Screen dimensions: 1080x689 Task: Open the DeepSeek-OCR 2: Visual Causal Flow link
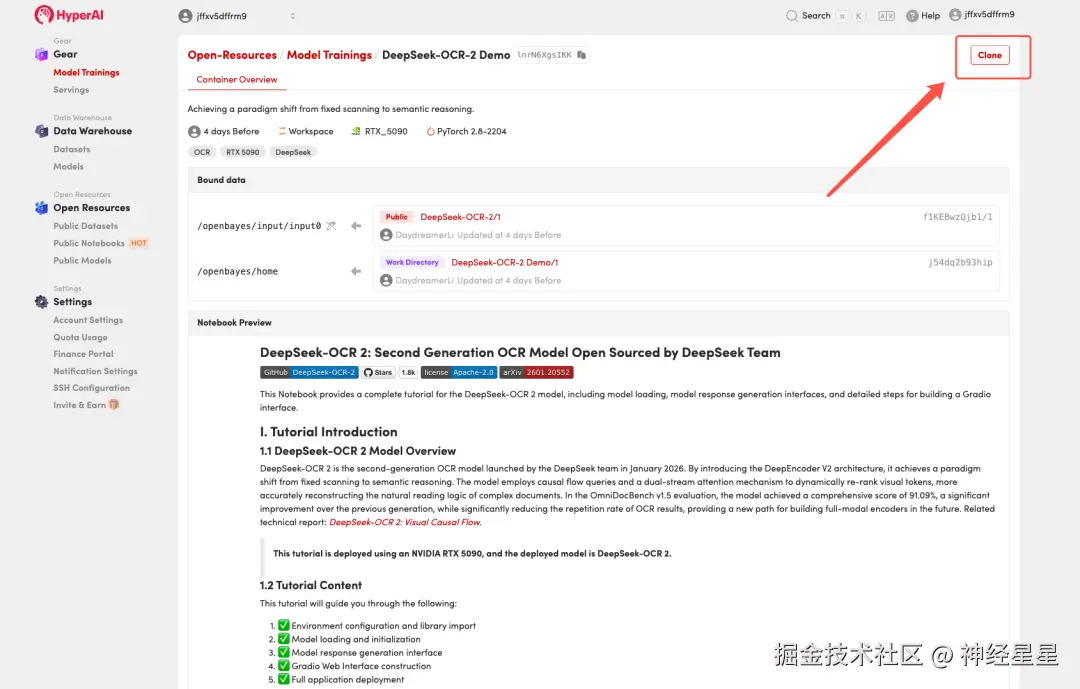coord(405,522)
